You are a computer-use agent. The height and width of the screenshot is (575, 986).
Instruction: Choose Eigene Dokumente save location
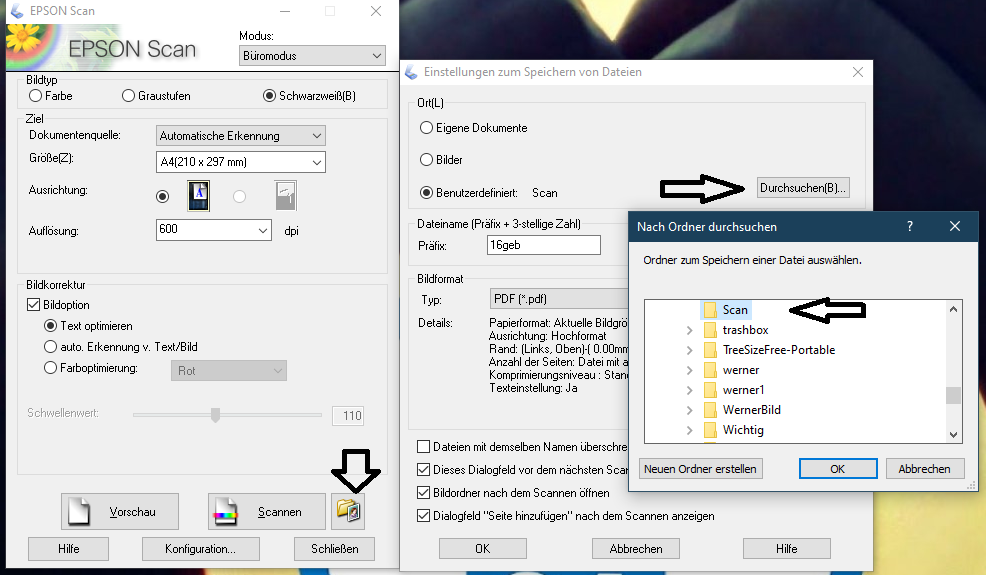(426, 128)
